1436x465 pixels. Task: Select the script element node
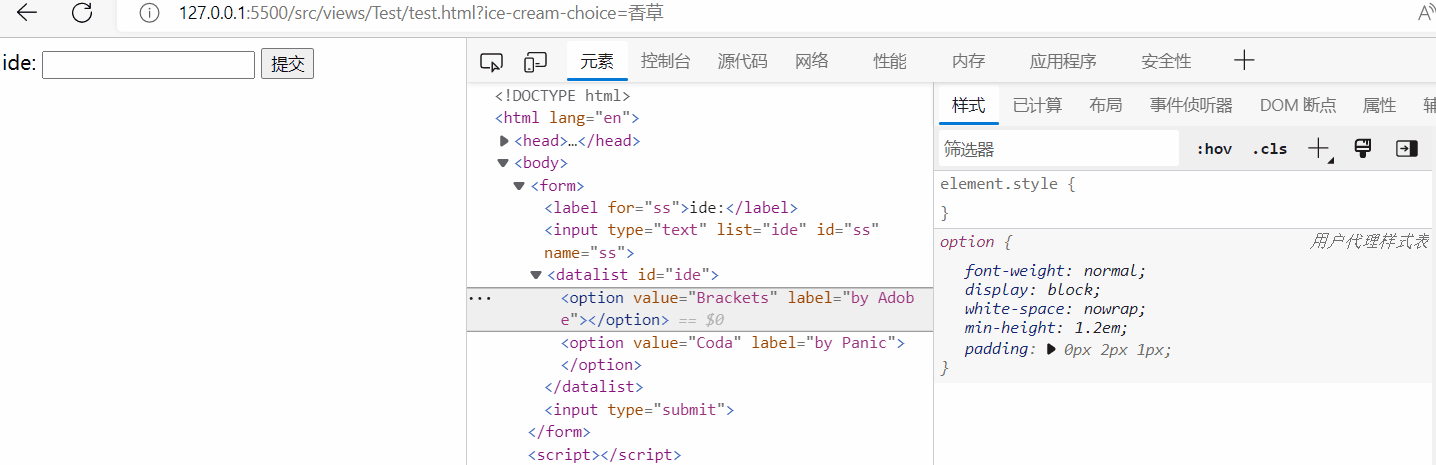pos(604,455)
